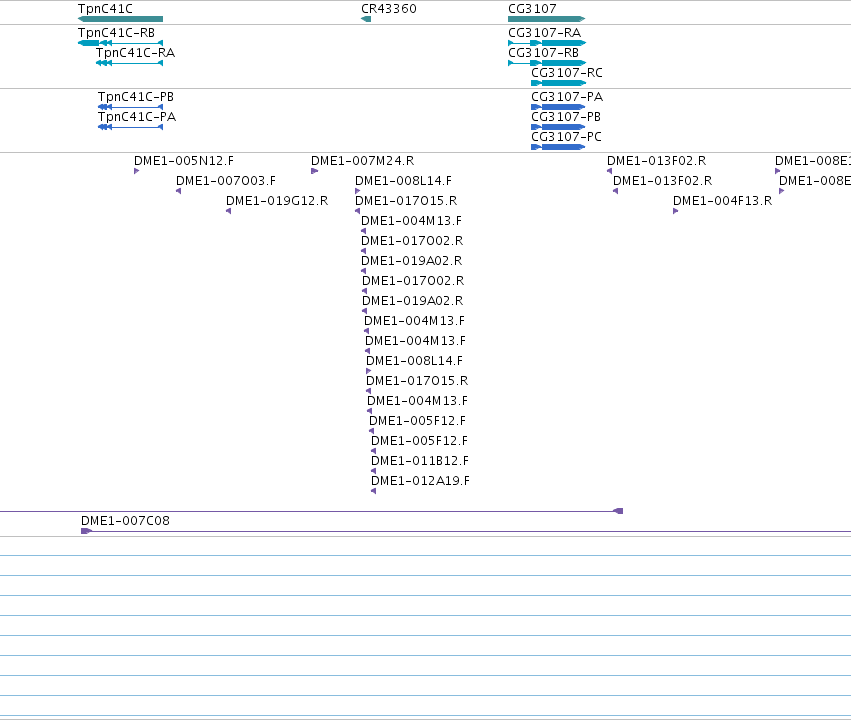Select the CG3107-PB protein label

(566, 117)
